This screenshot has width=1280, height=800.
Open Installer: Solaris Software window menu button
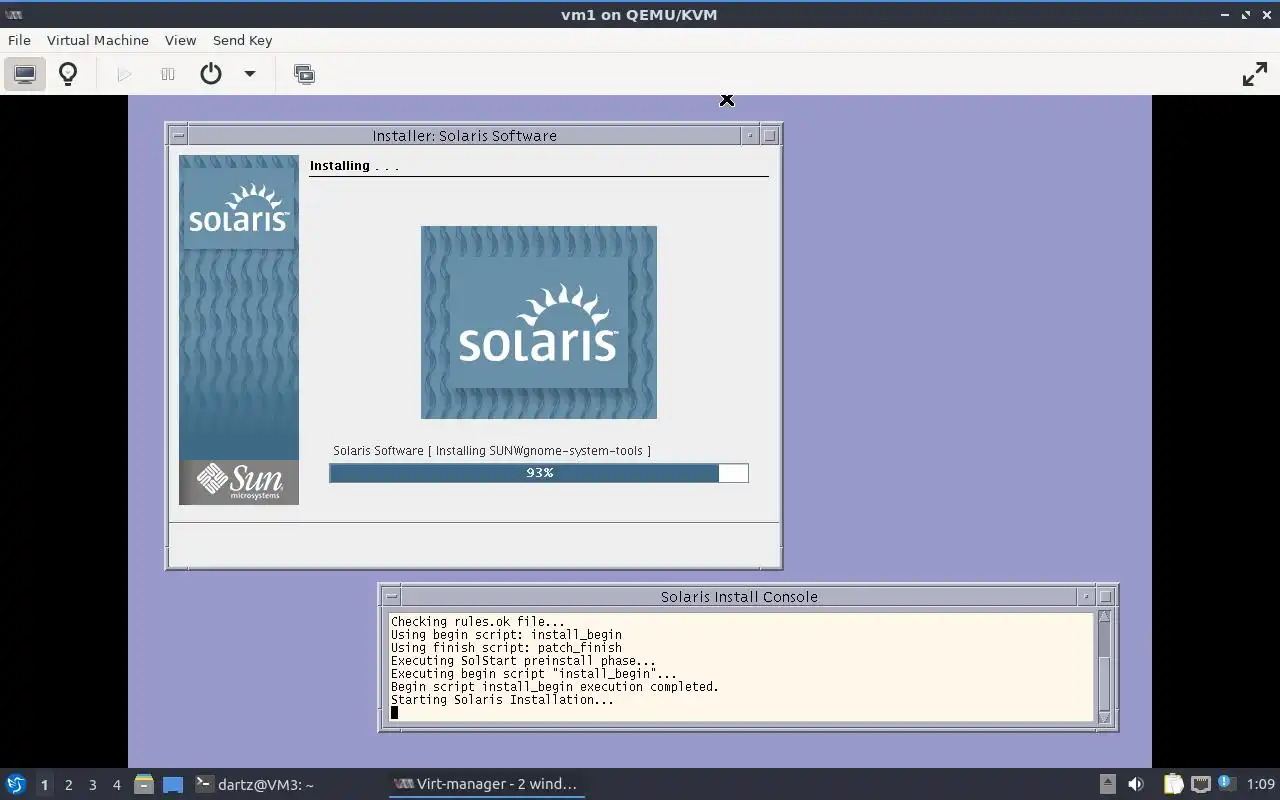click(x=178, y=135)
